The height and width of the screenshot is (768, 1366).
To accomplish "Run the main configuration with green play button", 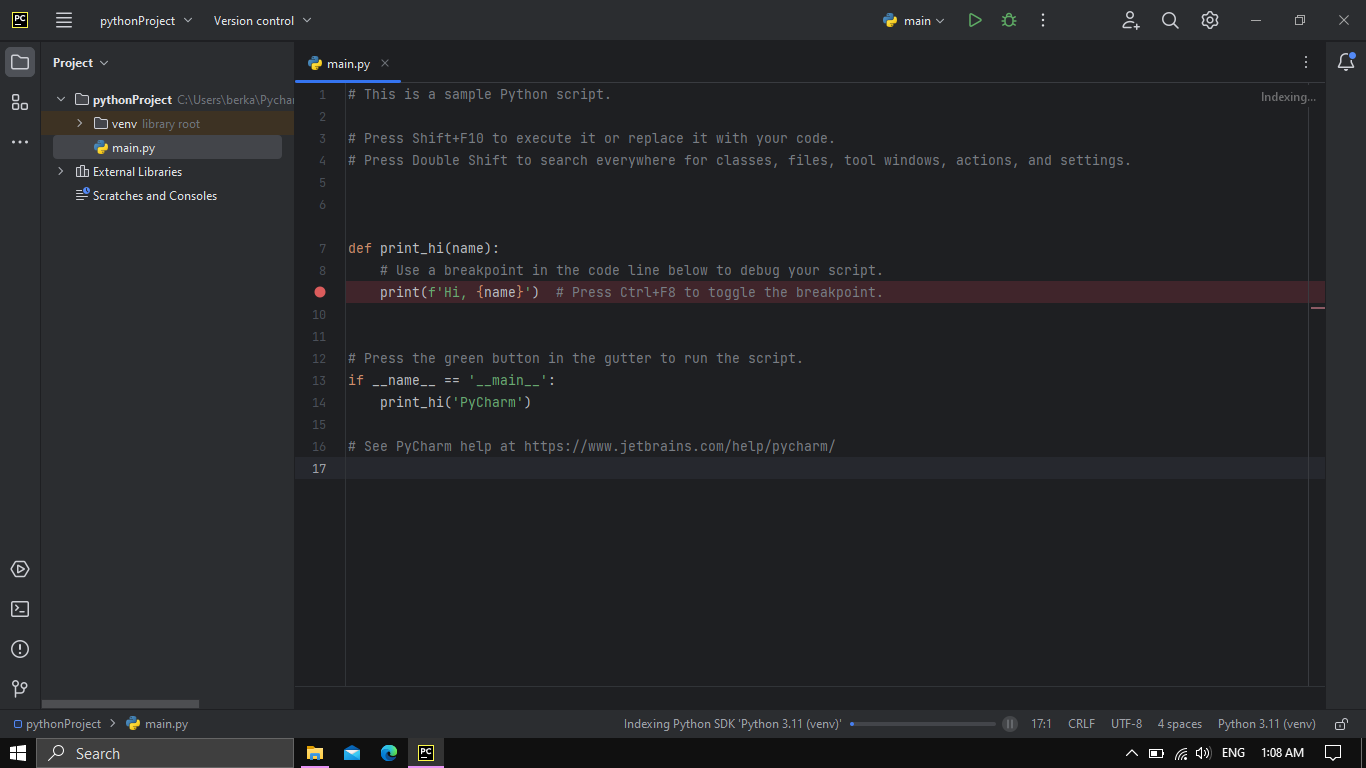I will (975, 20).
